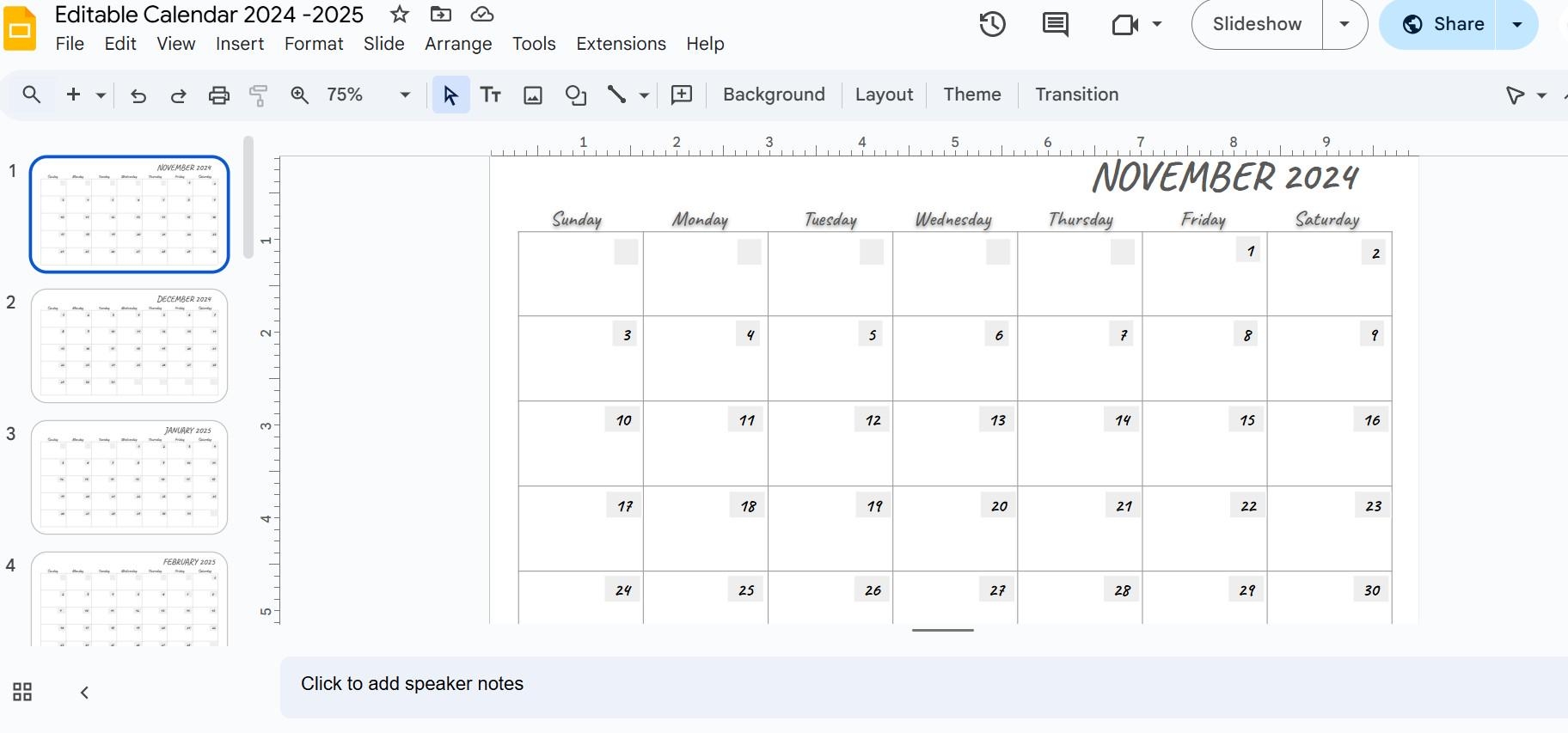Click the undo arrow icon
Screen dimensions: 1568x733
pos(138,95)
